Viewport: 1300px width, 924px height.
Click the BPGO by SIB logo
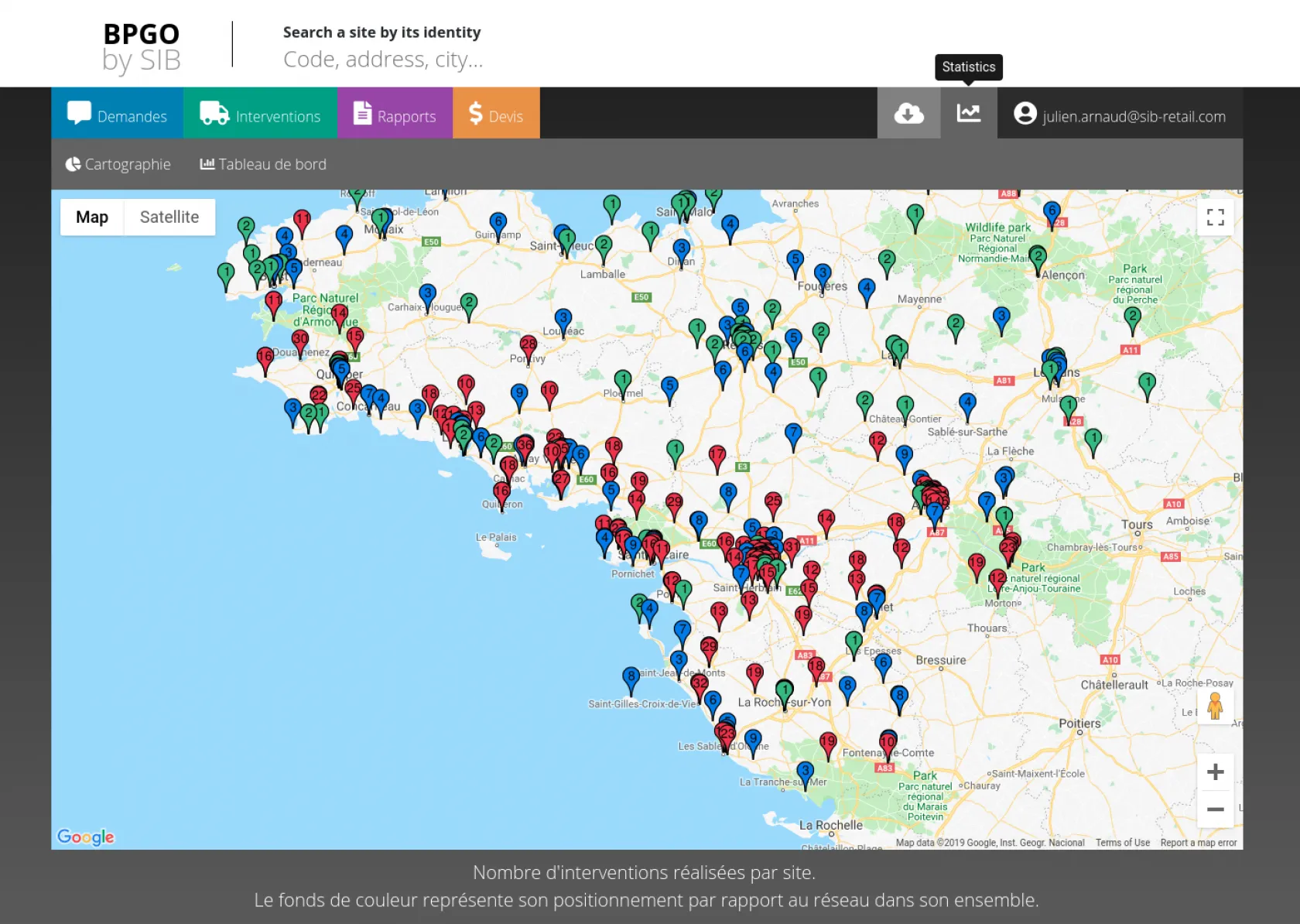[142, 46]
